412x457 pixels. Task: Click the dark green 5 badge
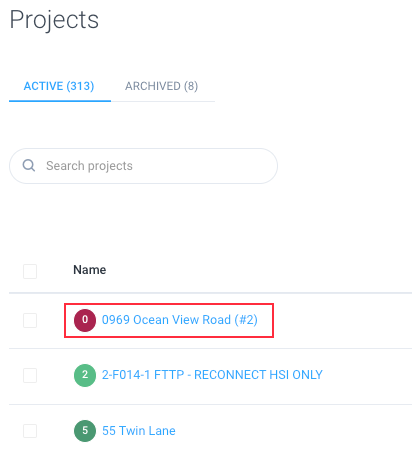point(85,431)
